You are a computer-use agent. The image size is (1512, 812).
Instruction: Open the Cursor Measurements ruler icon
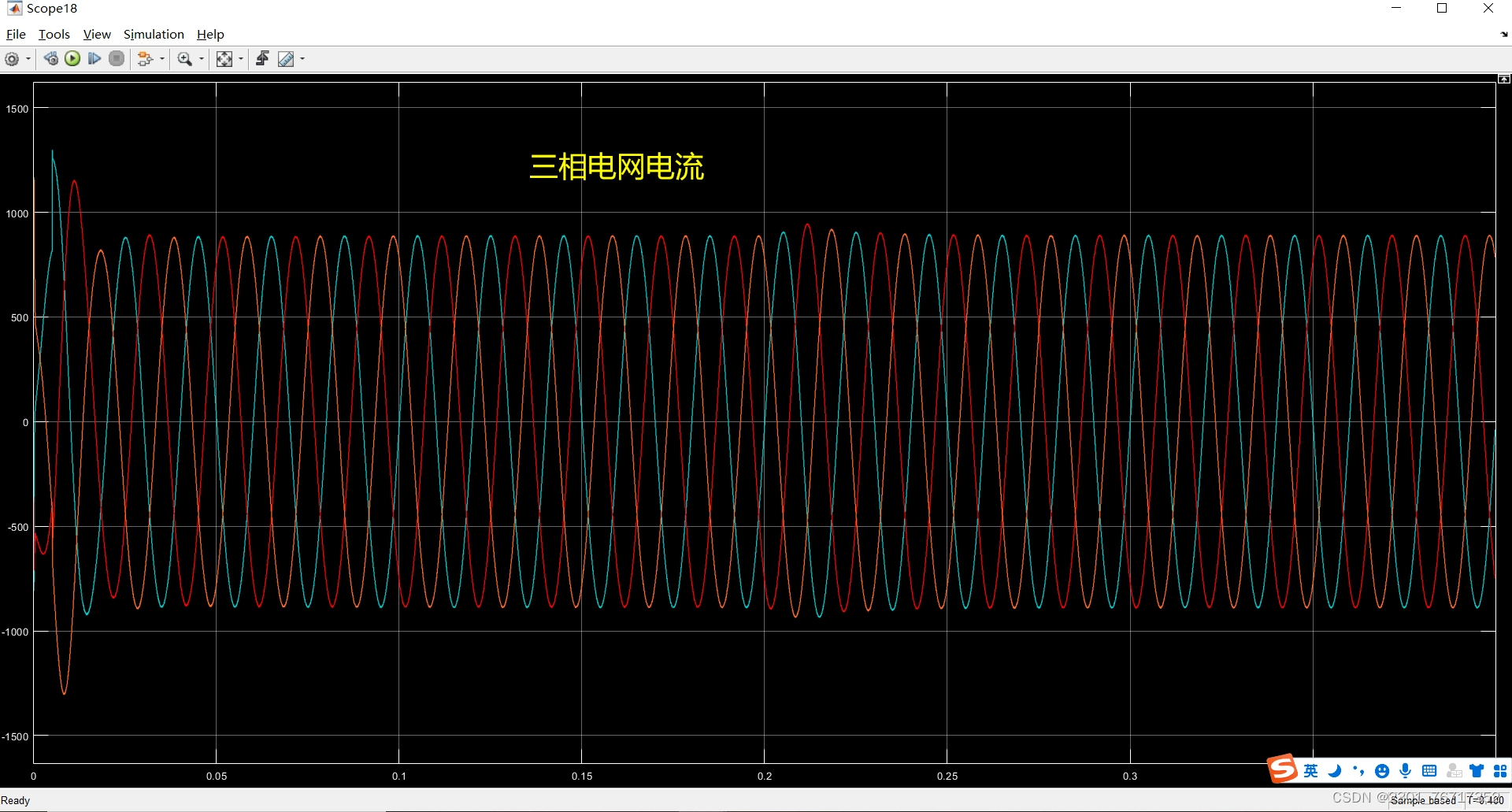click(286, 59)
